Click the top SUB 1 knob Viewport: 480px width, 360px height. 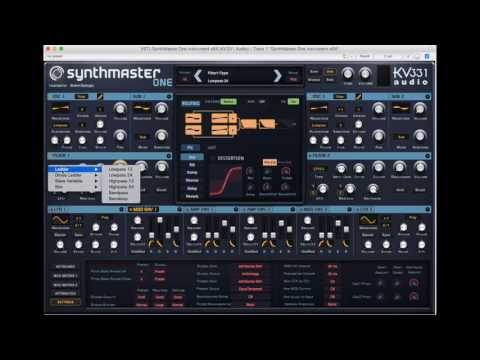click(161, 108)
